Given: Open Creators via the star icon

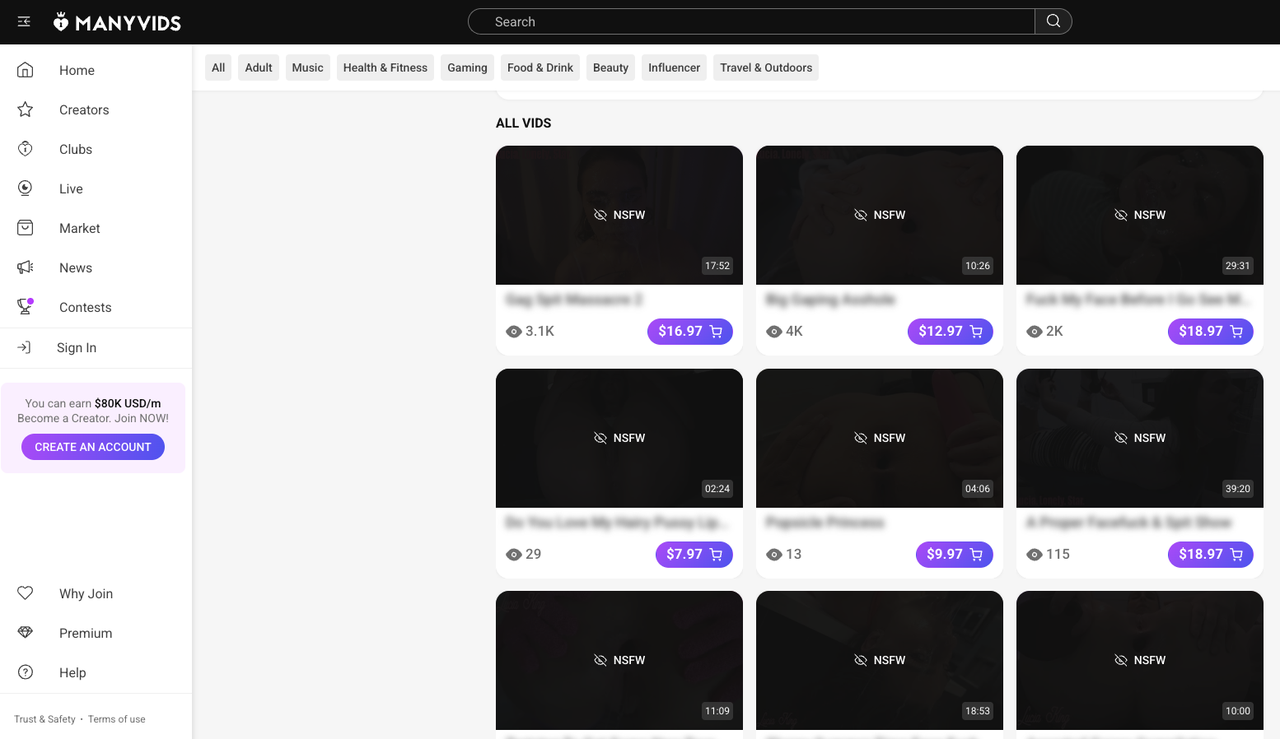Looking at the screenshot, I should (25, 110).
